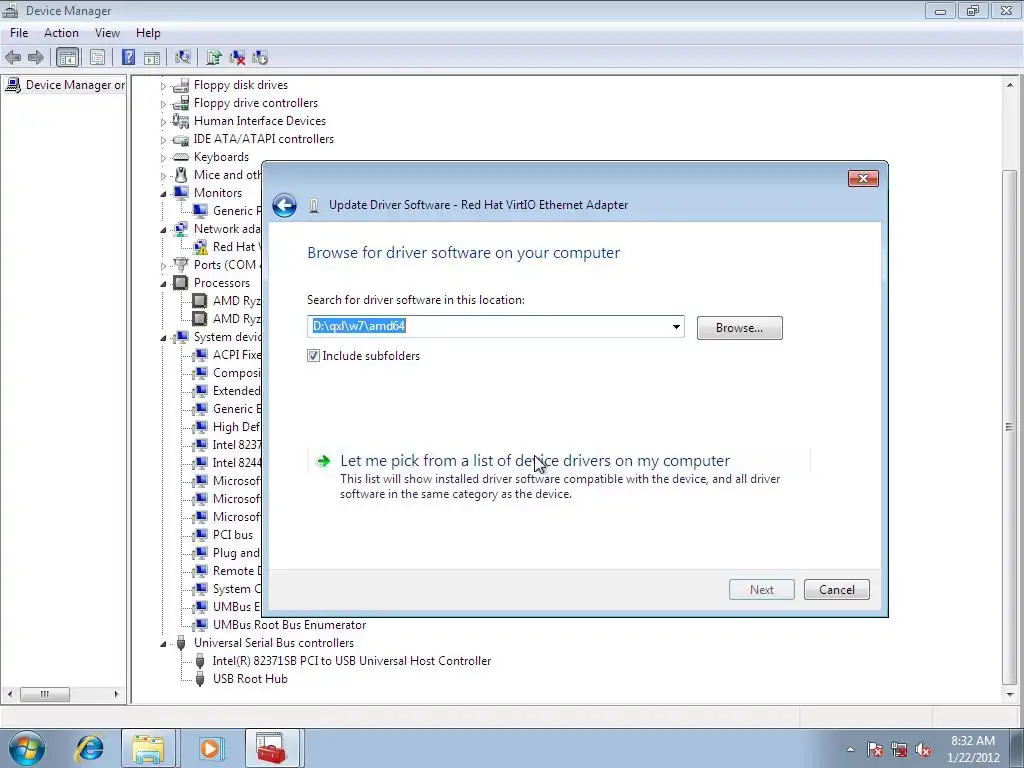
Task: Collapse the Universal Serial Bus controllers node
Action: [x=163, y=643]
